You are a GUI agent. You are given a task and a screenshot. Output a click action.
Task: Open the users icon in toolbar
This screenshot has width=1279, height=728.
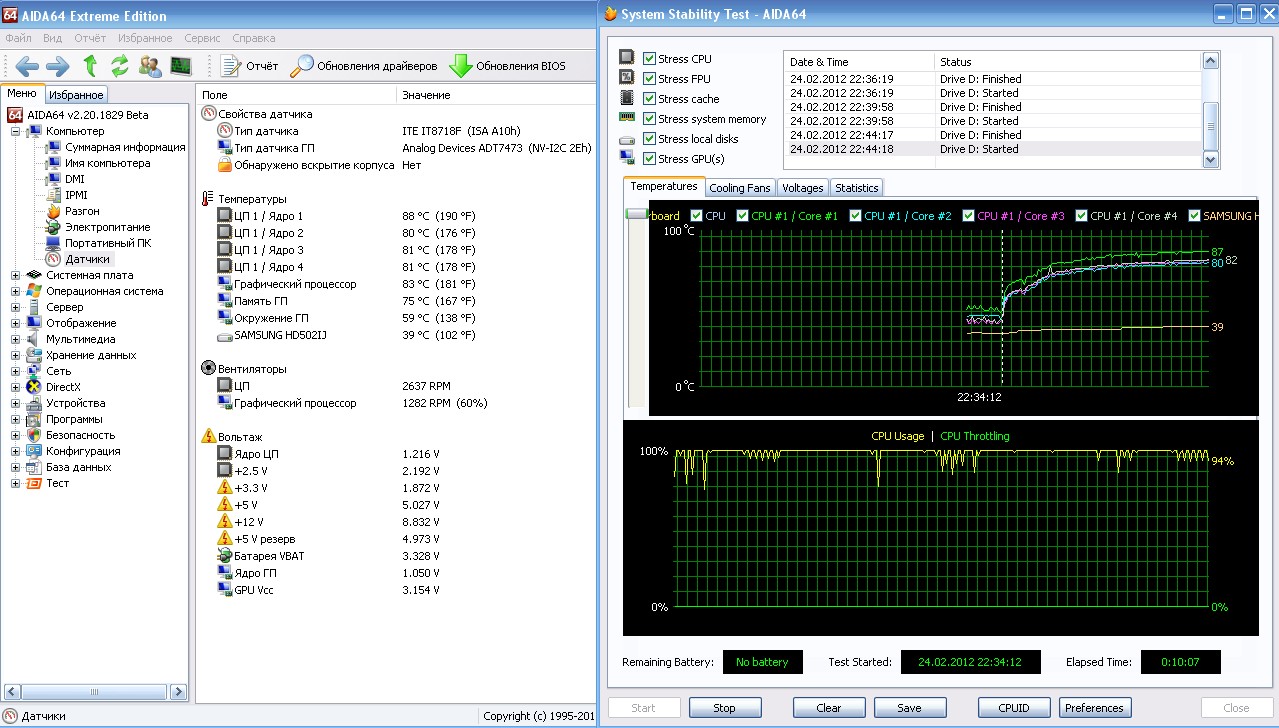click(151, 66)
